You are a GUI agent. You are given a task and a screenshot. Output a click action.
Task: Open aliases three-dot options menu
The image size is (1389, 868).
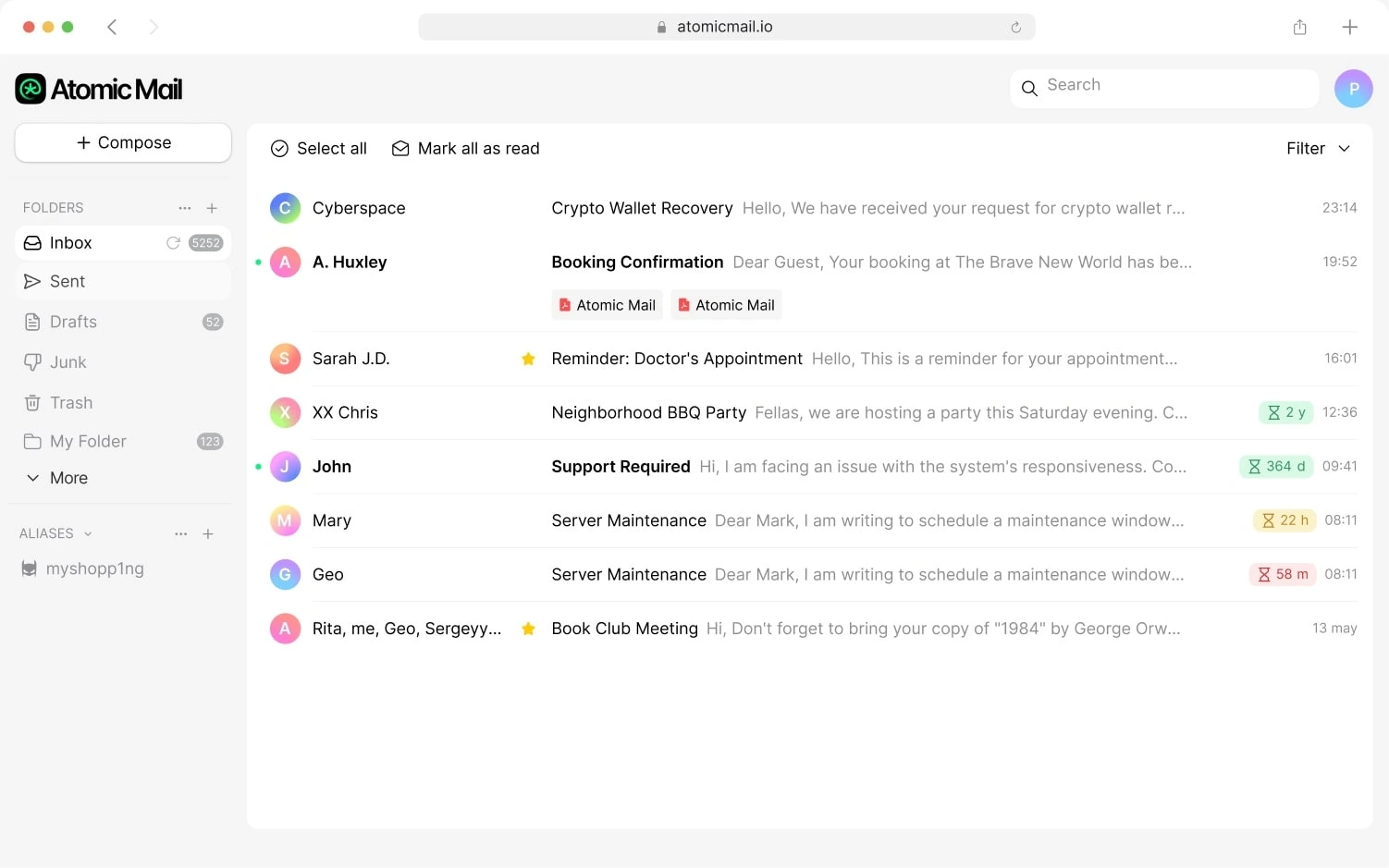[x=181, y=534]
